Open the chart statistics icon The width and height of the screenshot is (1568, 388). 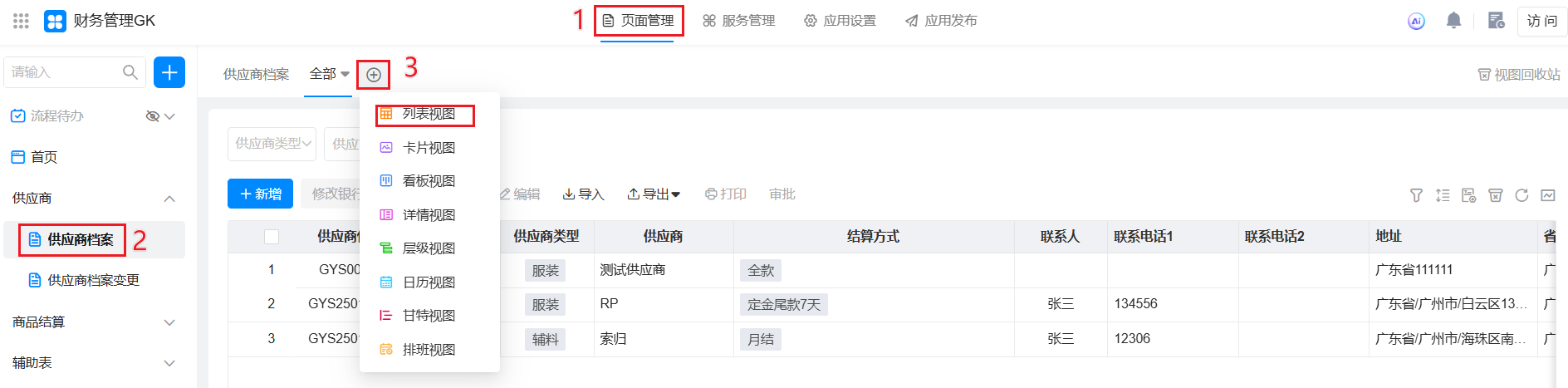click(x=1548, y=195)
